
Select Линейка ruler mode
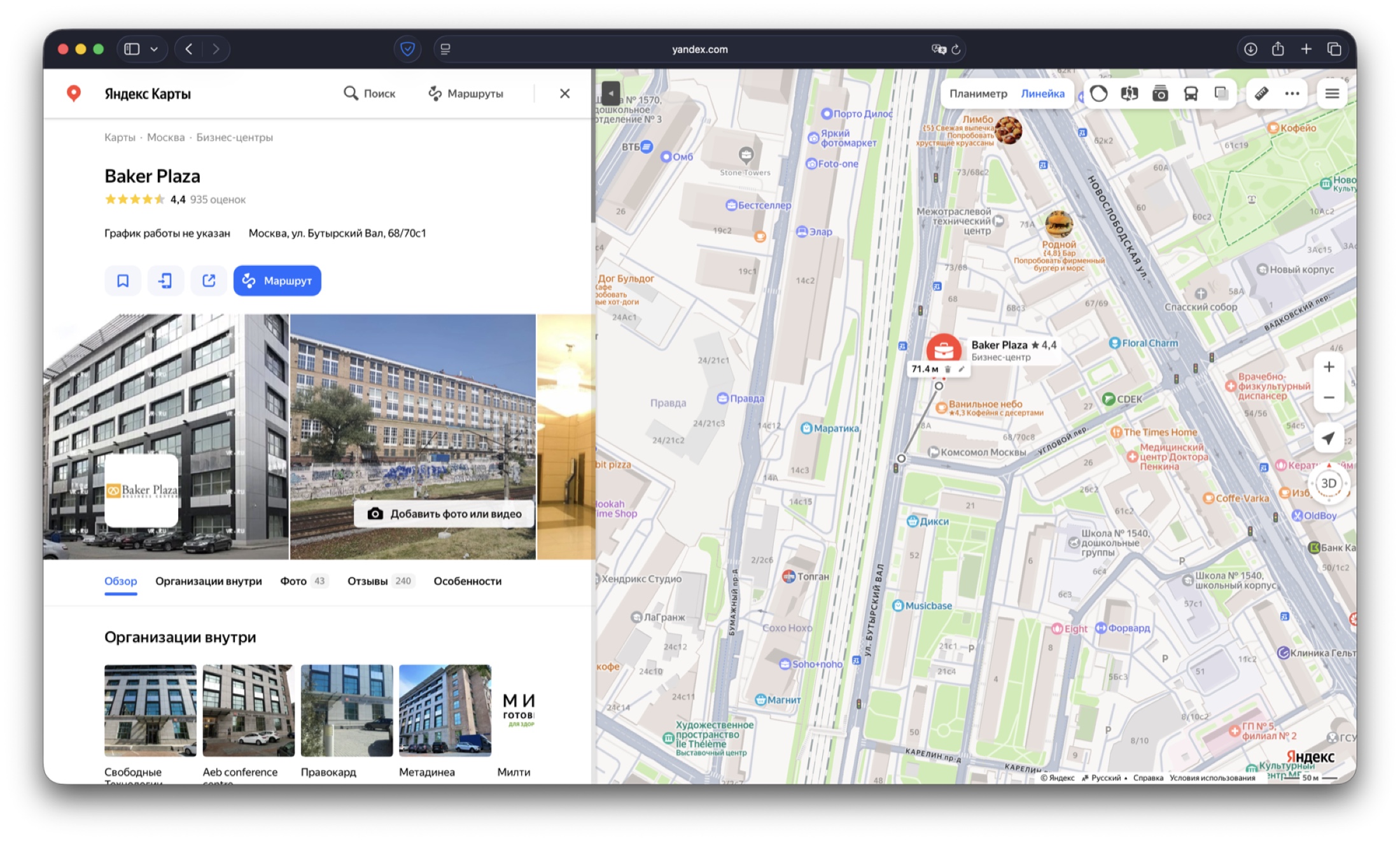(x=1042, y=94)
